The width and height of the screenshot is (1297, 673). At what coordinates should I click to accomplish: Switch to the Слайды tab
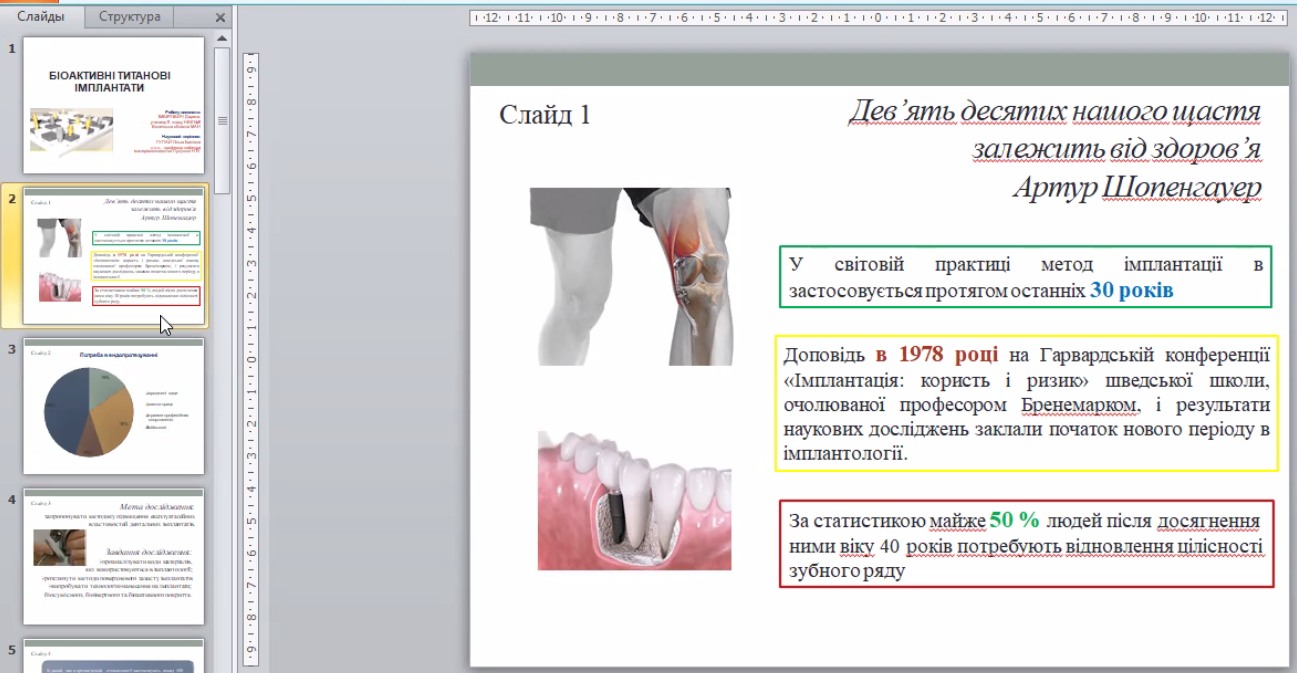[x=42, y=17]
